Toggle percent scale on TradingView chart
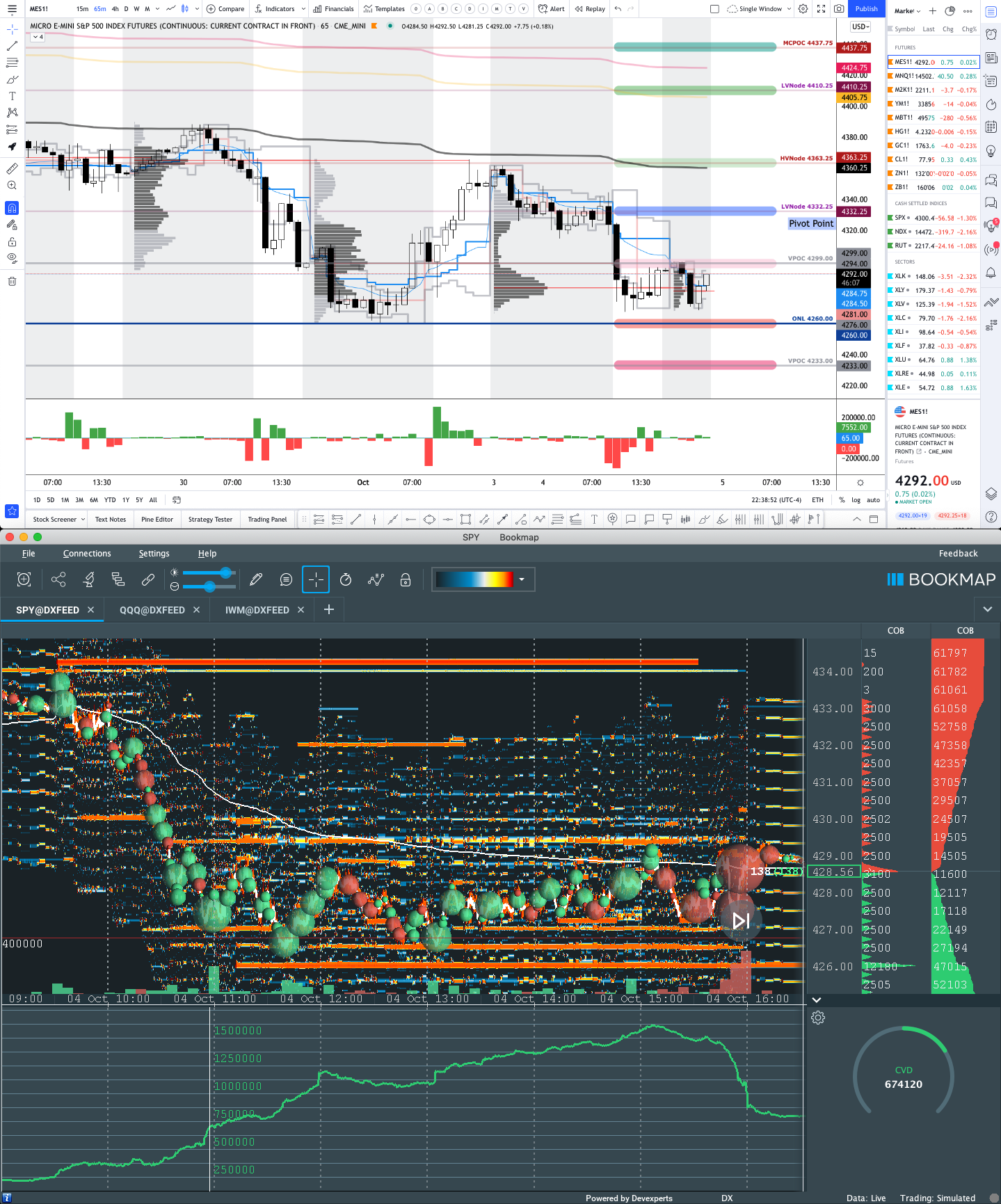Image resolution: width=1001 pixels, height=1204 pixels. [x=842, y=500]
